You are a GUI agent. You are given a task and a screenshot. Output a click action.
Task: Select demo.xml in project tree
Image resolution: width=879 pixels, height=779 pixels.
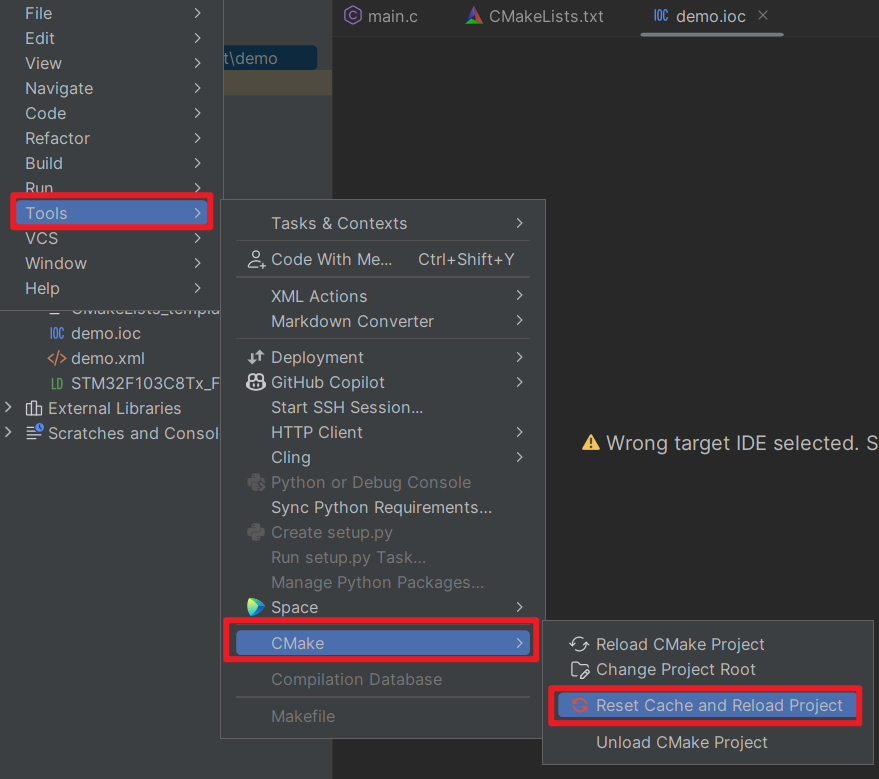tap(108, 358)
